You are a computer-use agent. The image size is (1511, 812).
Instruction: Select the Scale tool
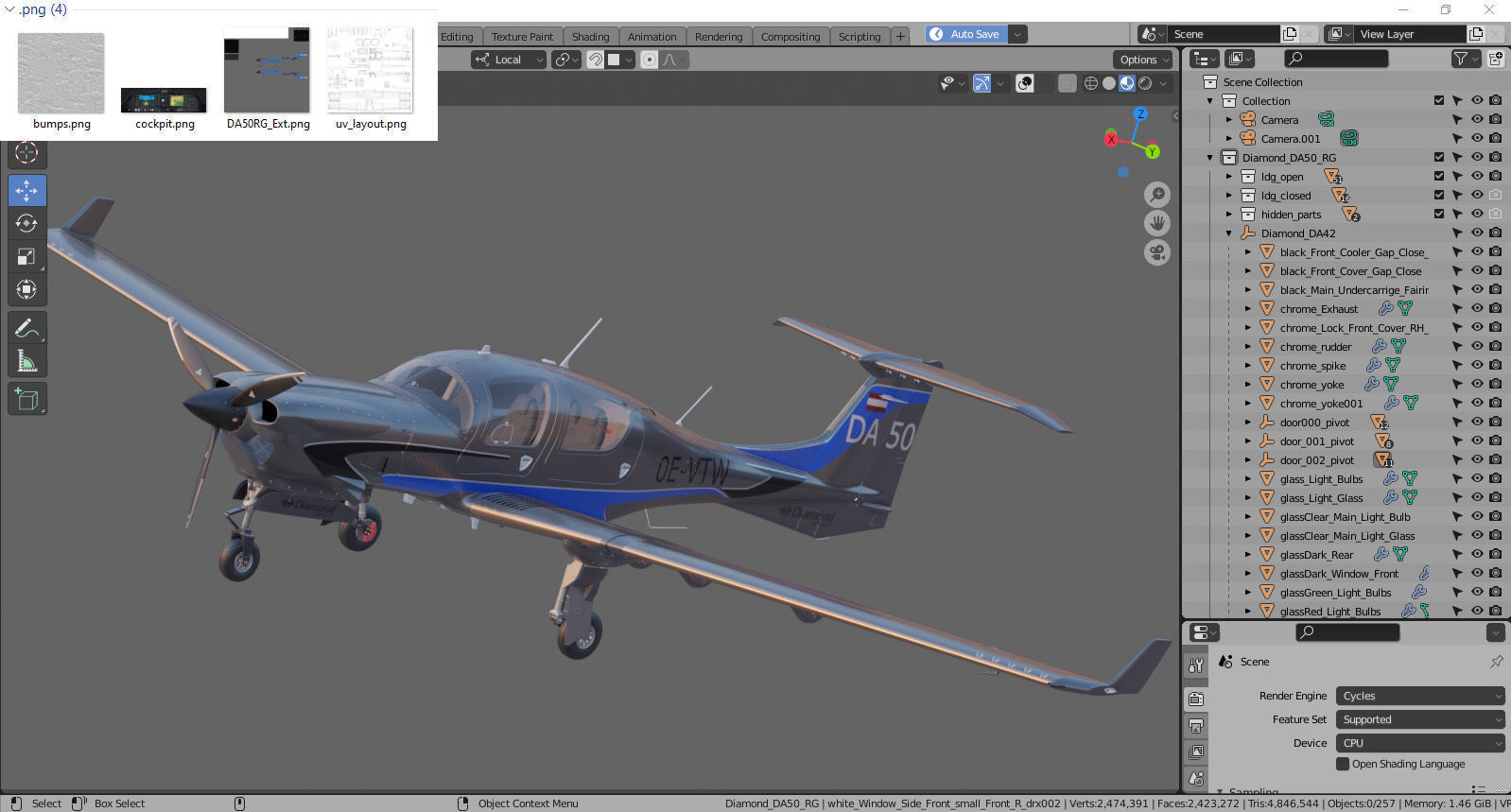coord(26,256)
